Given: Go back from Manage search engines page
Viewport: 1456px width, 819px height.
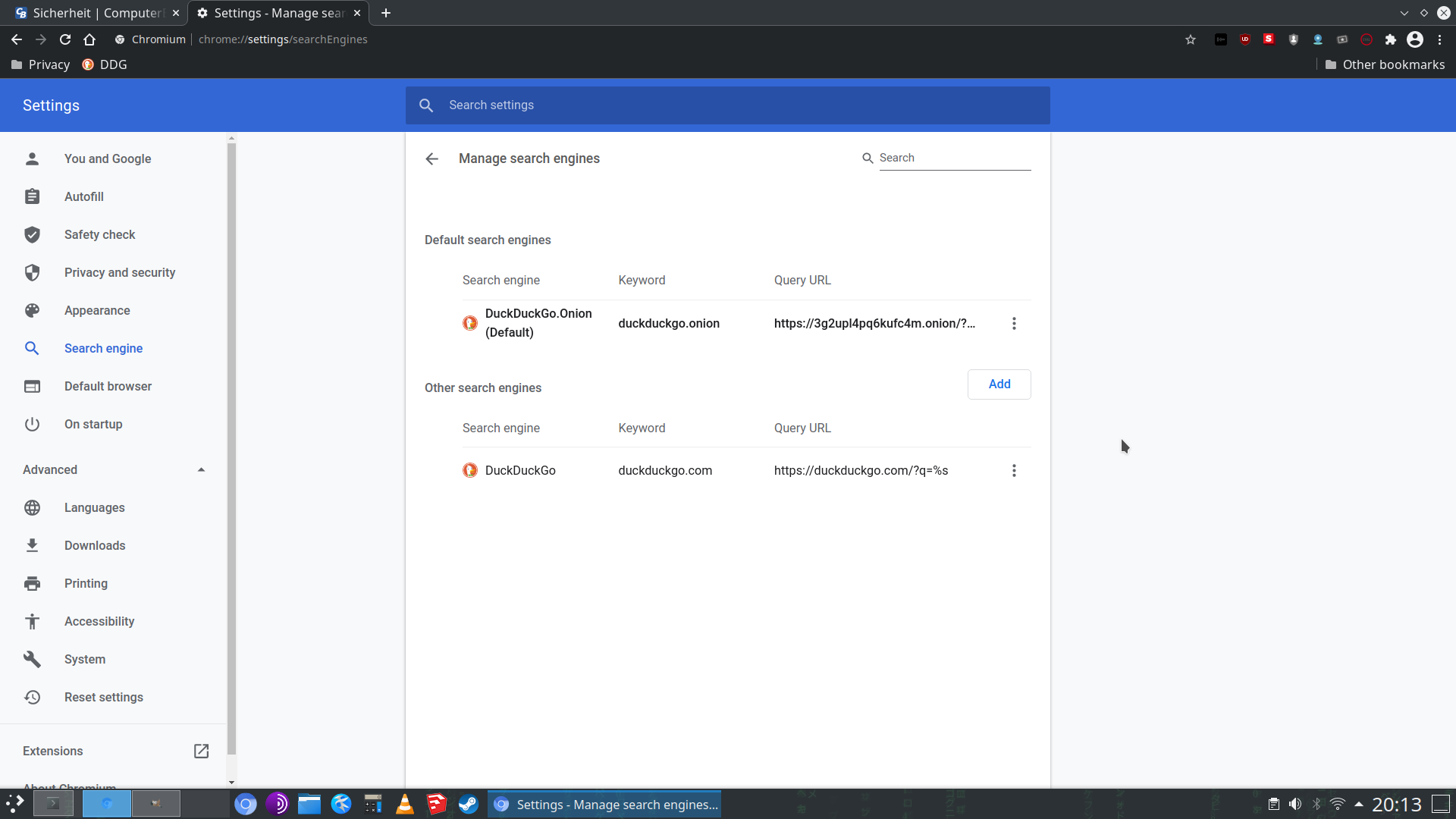Looking at the screenshot, I should [432, 158].
